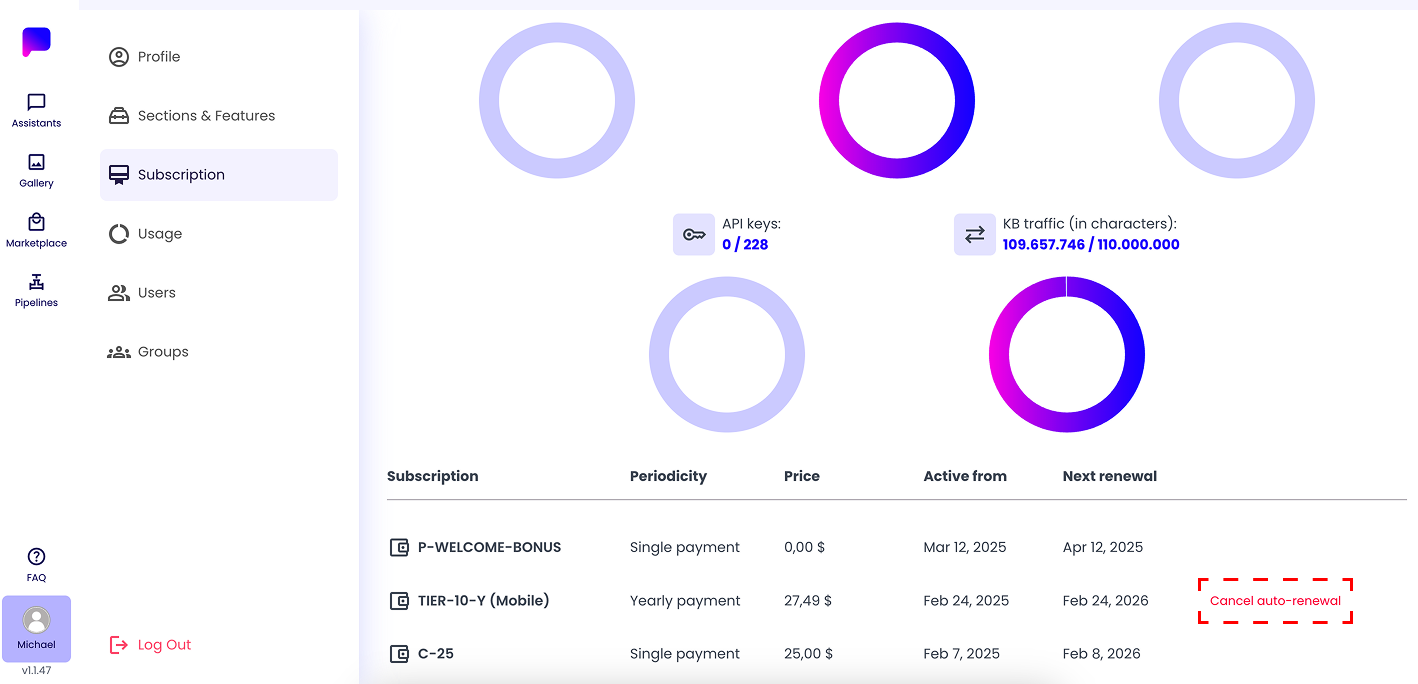This screenshot has width=1418, height=684.
Task: Open the Pipelines icon in sidebar
Action: click(36, 282)
